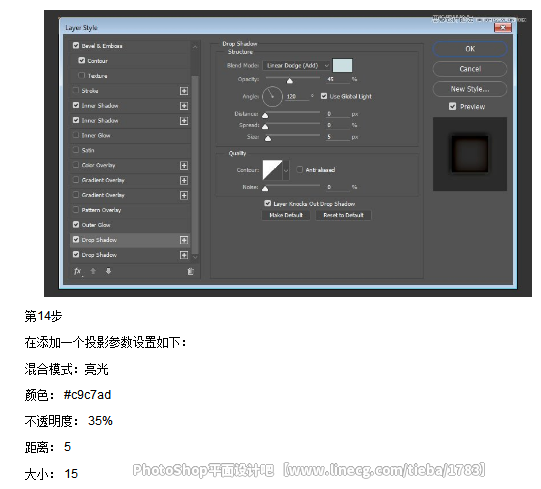Enable the Pattern Overlay checkbox
The image size is (541, 489).
pos(76,209)
